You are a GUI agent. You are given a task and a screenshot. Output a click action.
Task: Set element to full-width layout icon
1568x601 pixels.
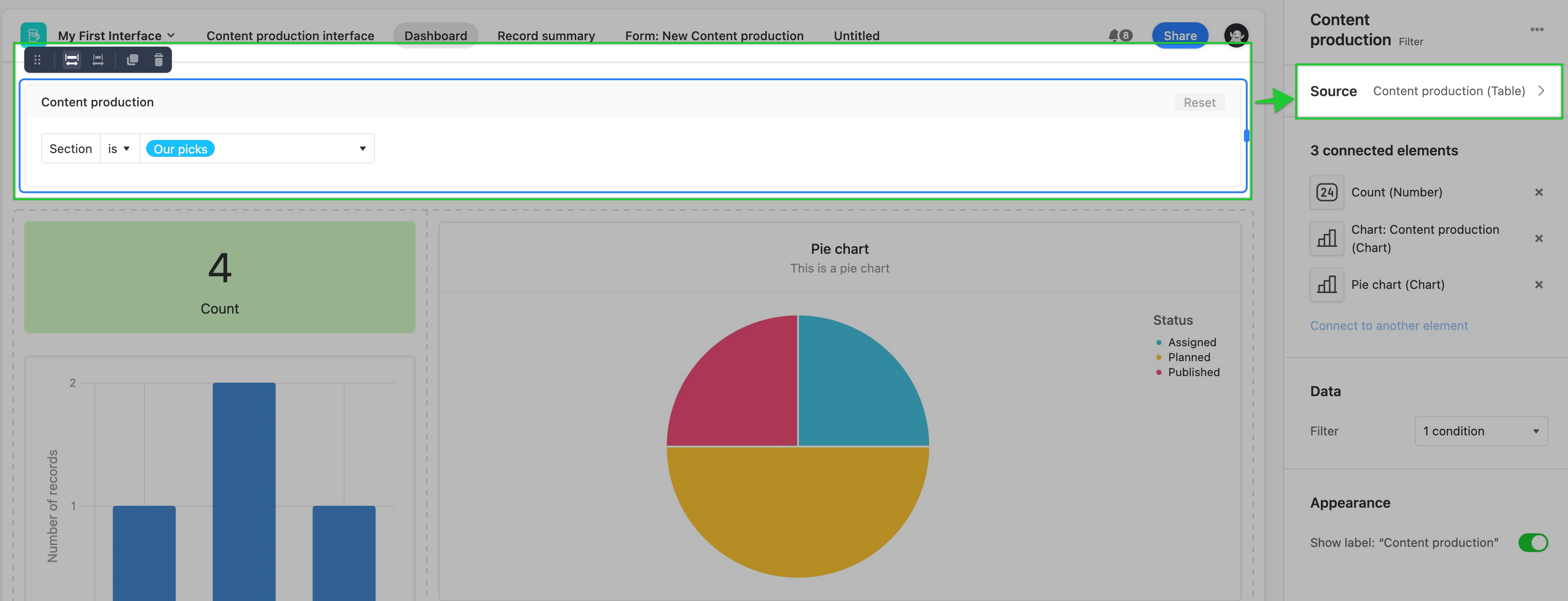tap(72, 60)
